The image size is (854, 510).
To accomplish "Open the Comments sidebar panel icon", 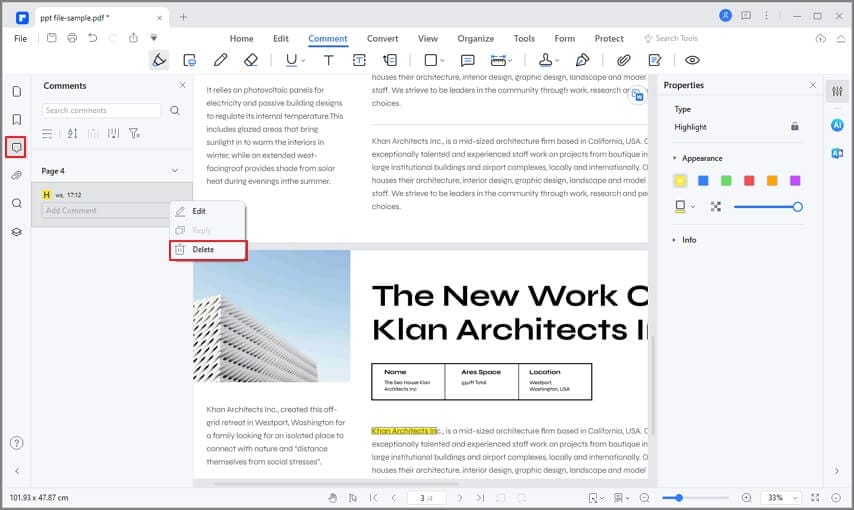I will [16, 147].
